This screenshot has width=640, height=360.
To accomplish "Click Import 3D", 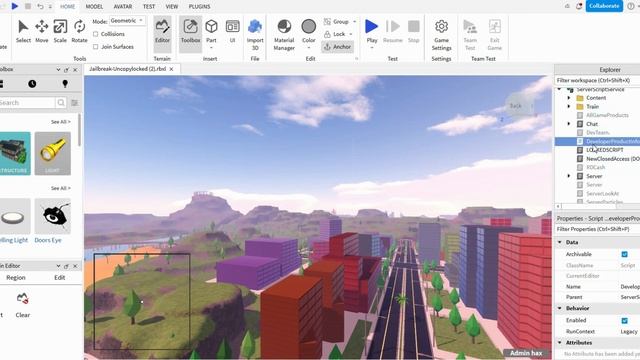I will [x=255, y=34].
